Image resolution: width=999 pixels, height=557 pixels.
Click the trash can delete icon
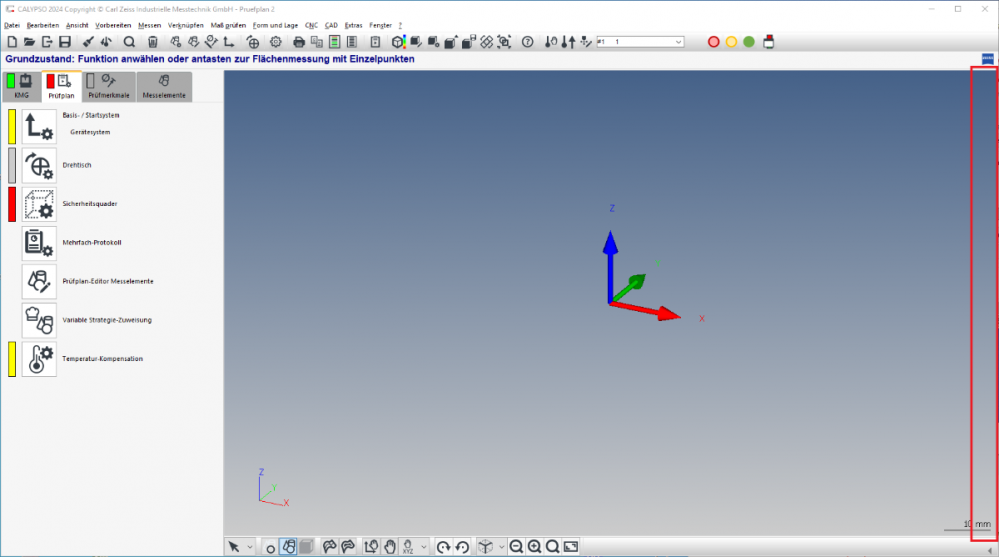pyautogui.click(x=153, y=42)
